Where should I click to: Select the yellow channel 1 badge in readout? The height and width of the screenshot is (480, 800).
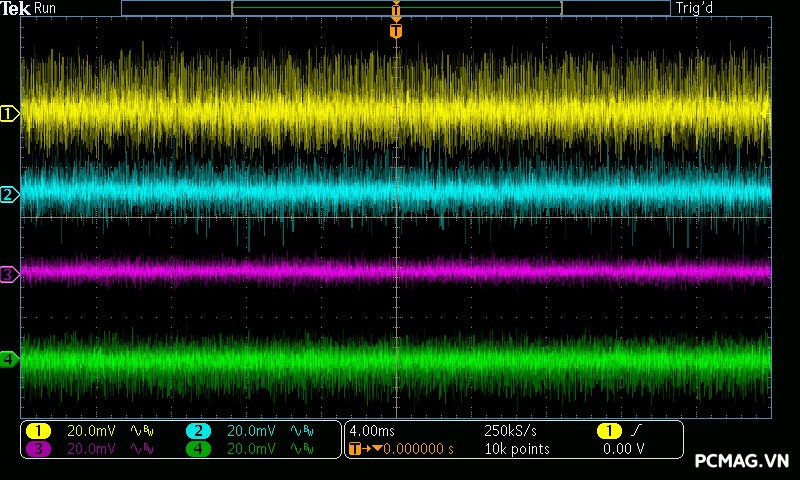[38, 431]
